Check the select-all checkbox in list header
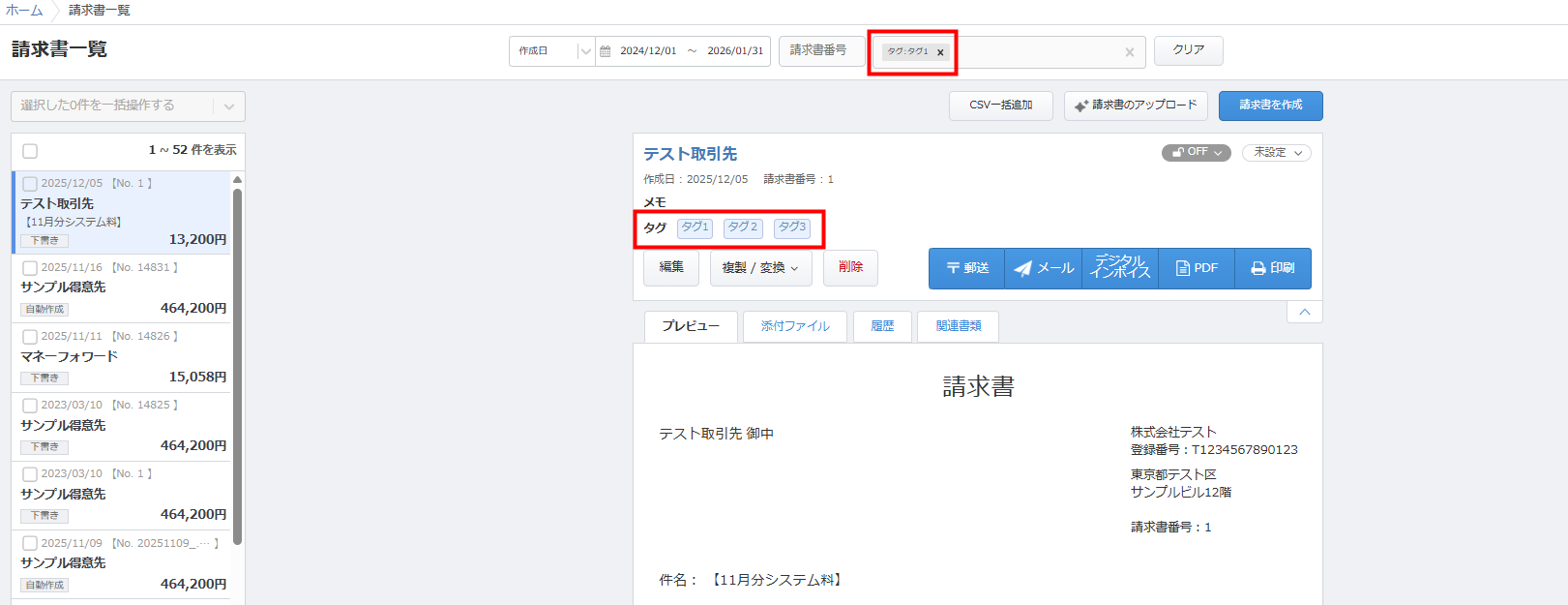1568x605 pixels. tap(30, 151)
